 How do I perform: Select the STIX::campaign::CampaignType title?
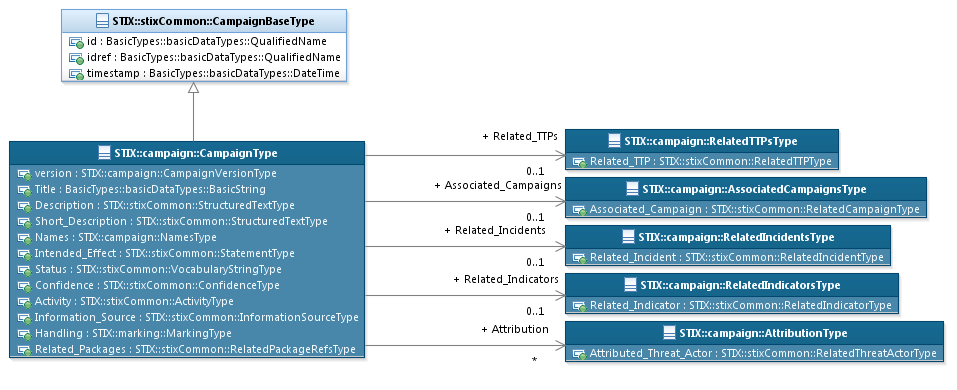point(196,153)
